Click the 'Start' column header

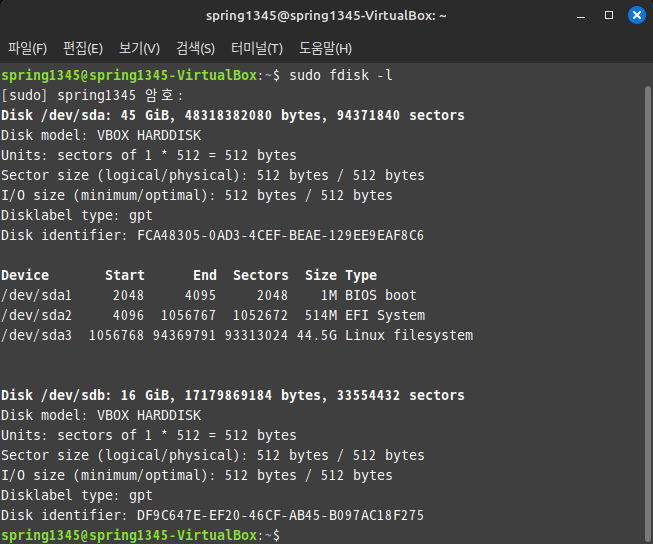[x=125, y=275]
